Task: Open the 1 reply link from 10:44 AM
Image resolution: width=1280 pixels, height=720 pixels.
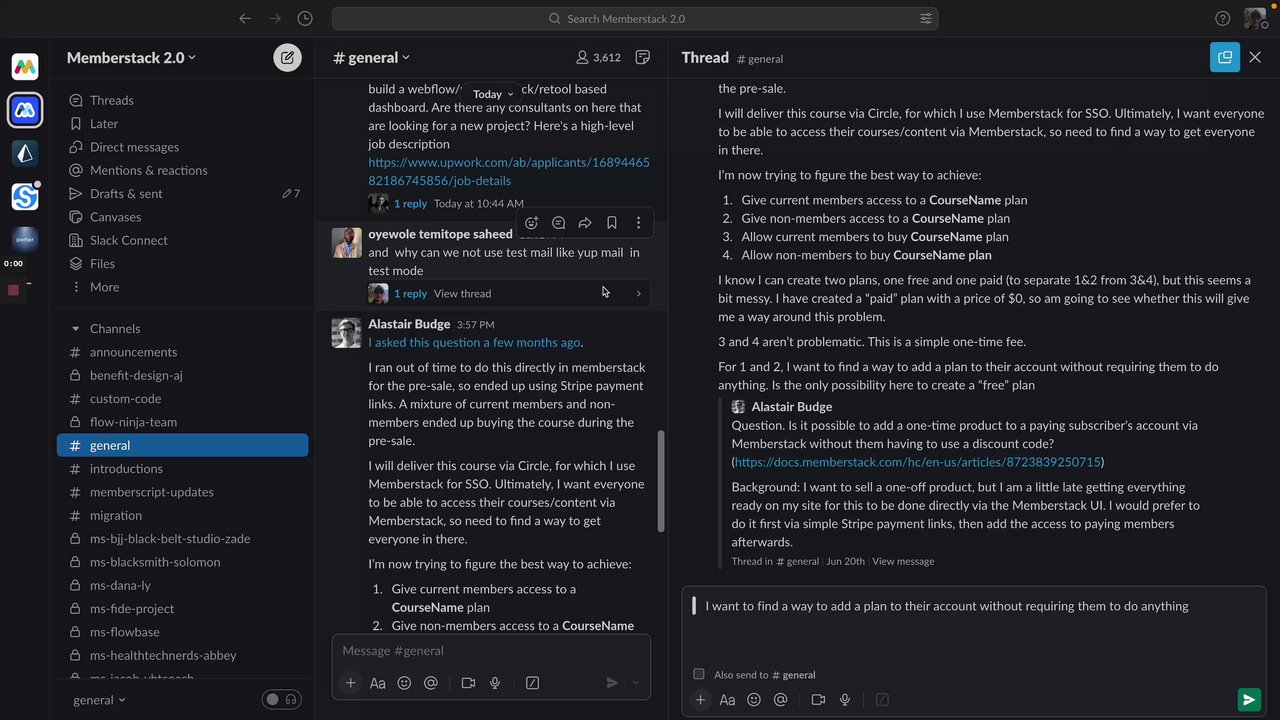Action: point(410,203)
